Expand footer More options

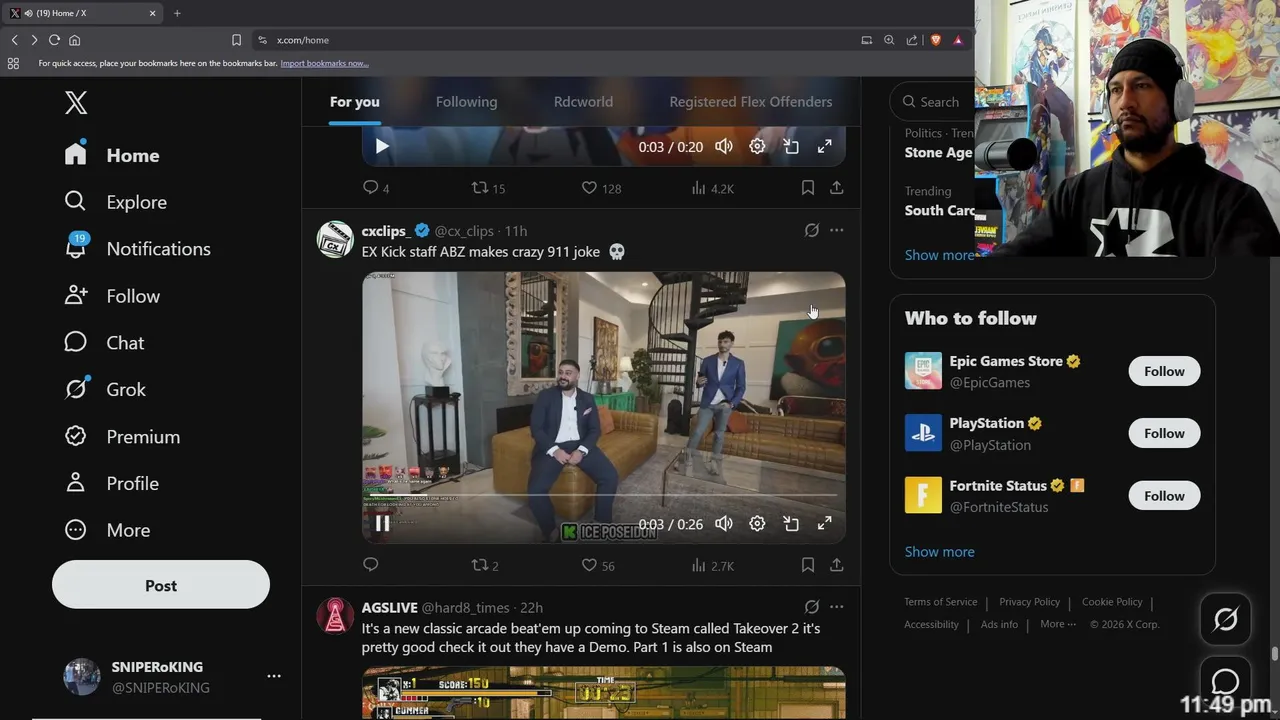1058,624
